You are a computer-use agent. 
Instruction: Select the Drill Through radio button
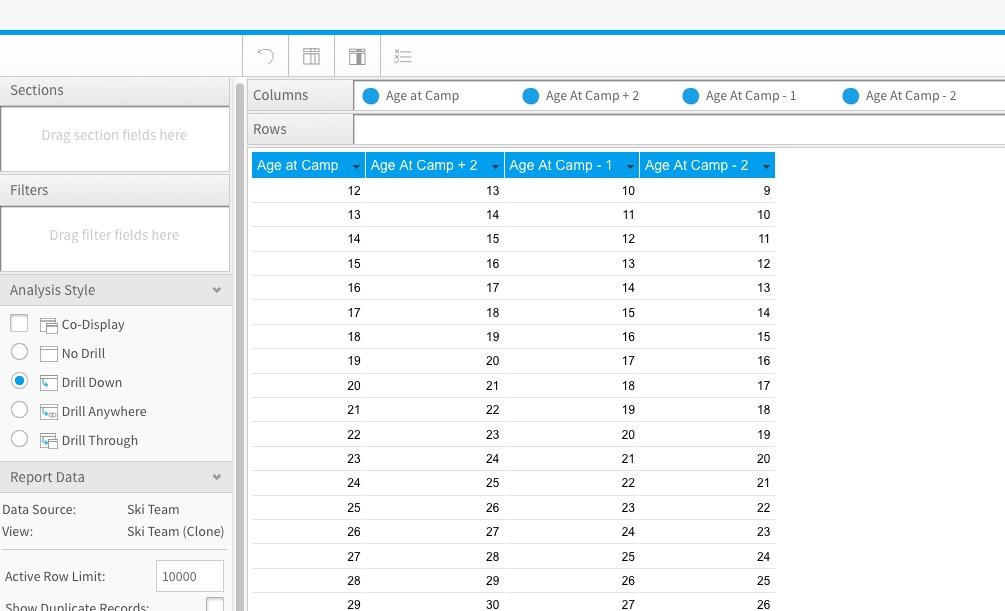tap(19, 439)
